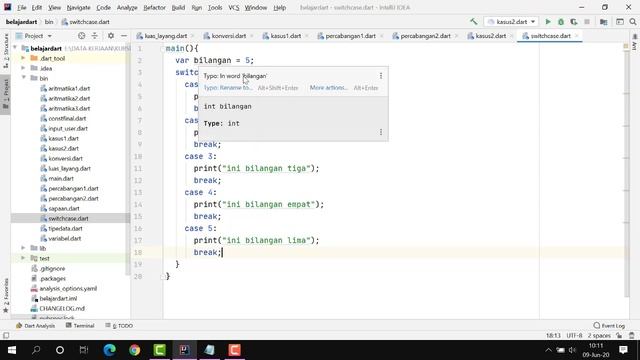Open Search Everywhere magnifier icon
The image size is (640, 360).
coord(633,22)
